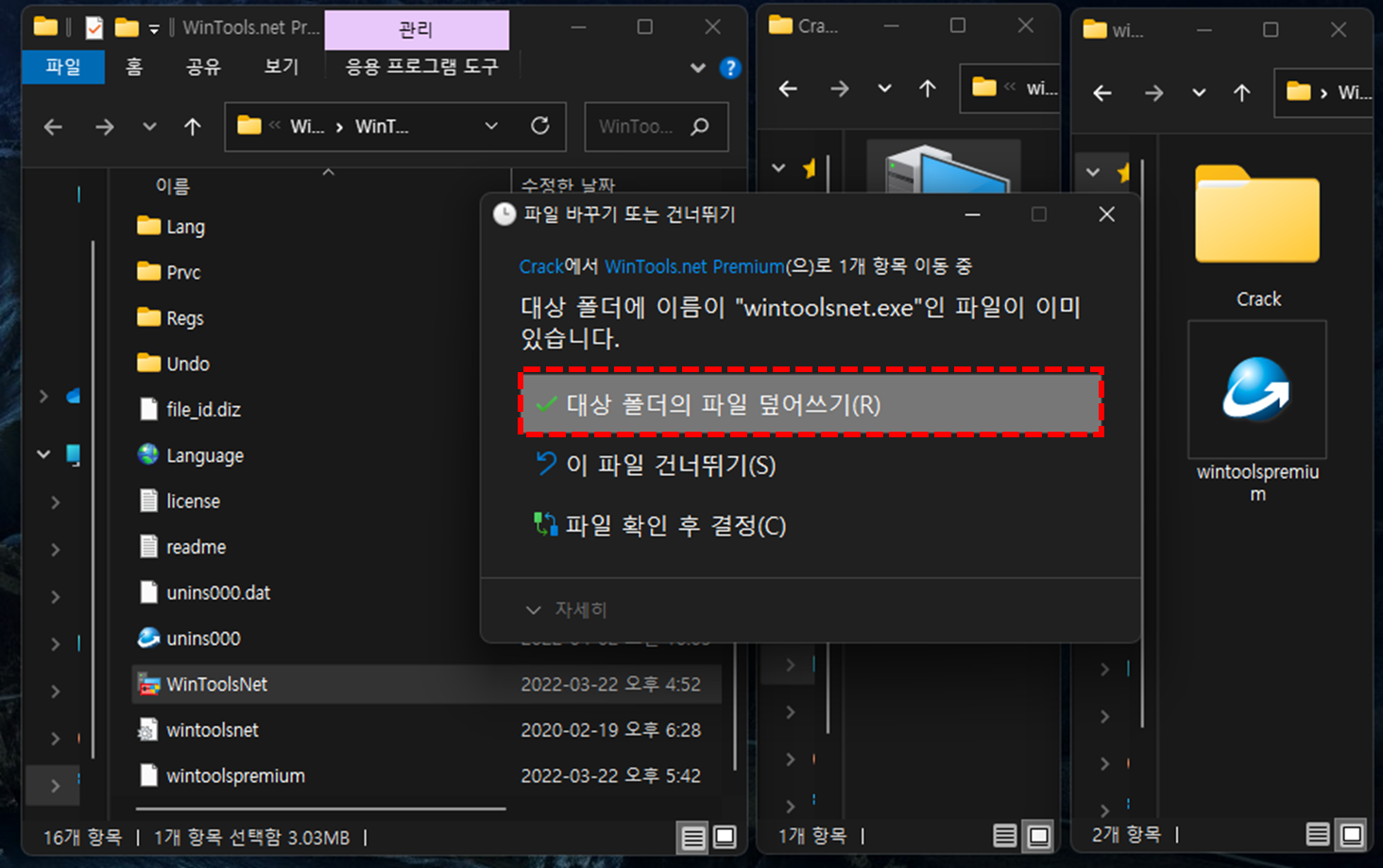Go up one folder in Crack window
This screenshot has width=1383, height=868.
928,89
